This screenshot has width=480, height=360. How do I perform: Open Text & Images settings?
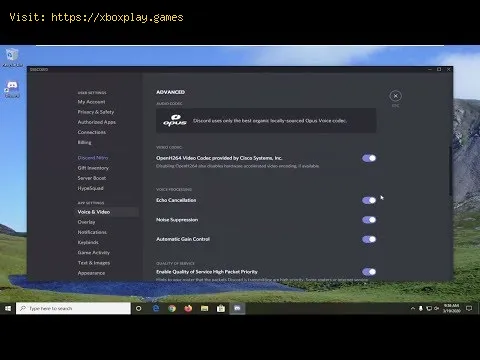(x=94, y=263)
